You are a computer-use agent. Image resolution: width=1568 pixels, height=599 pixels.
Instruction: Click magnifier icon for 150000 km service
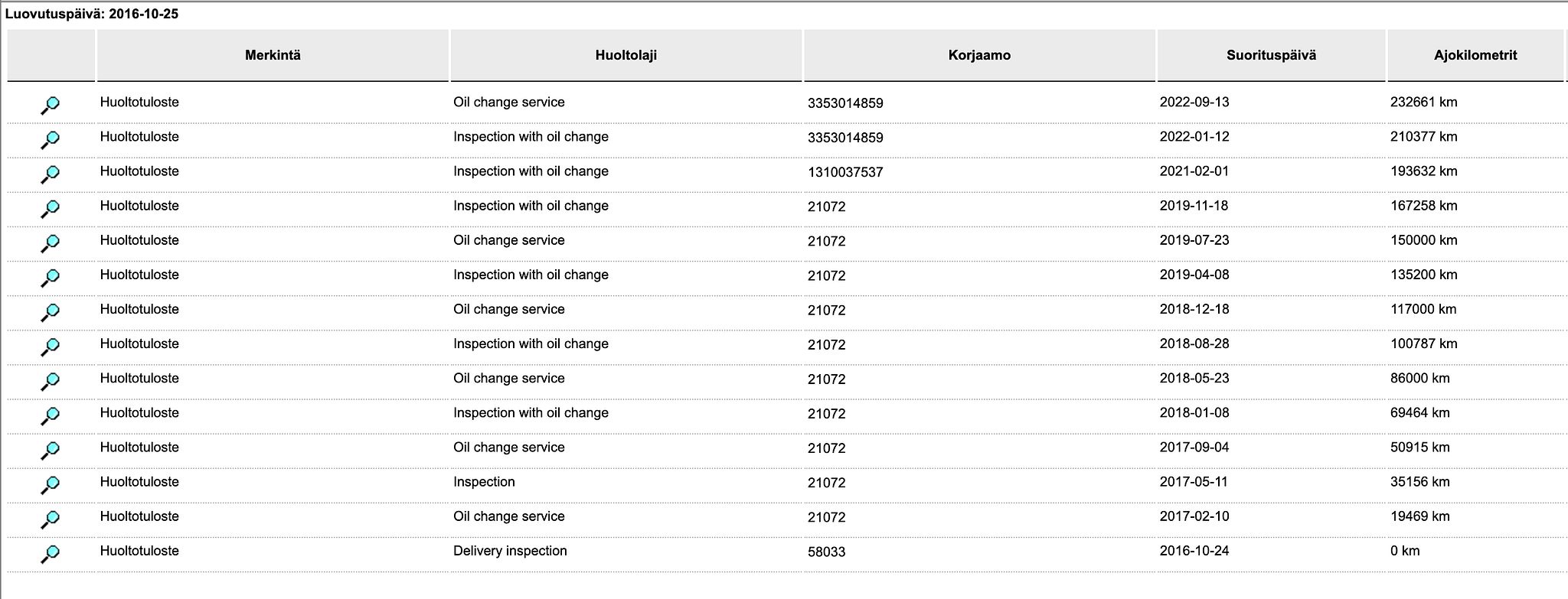pos(50,243)
